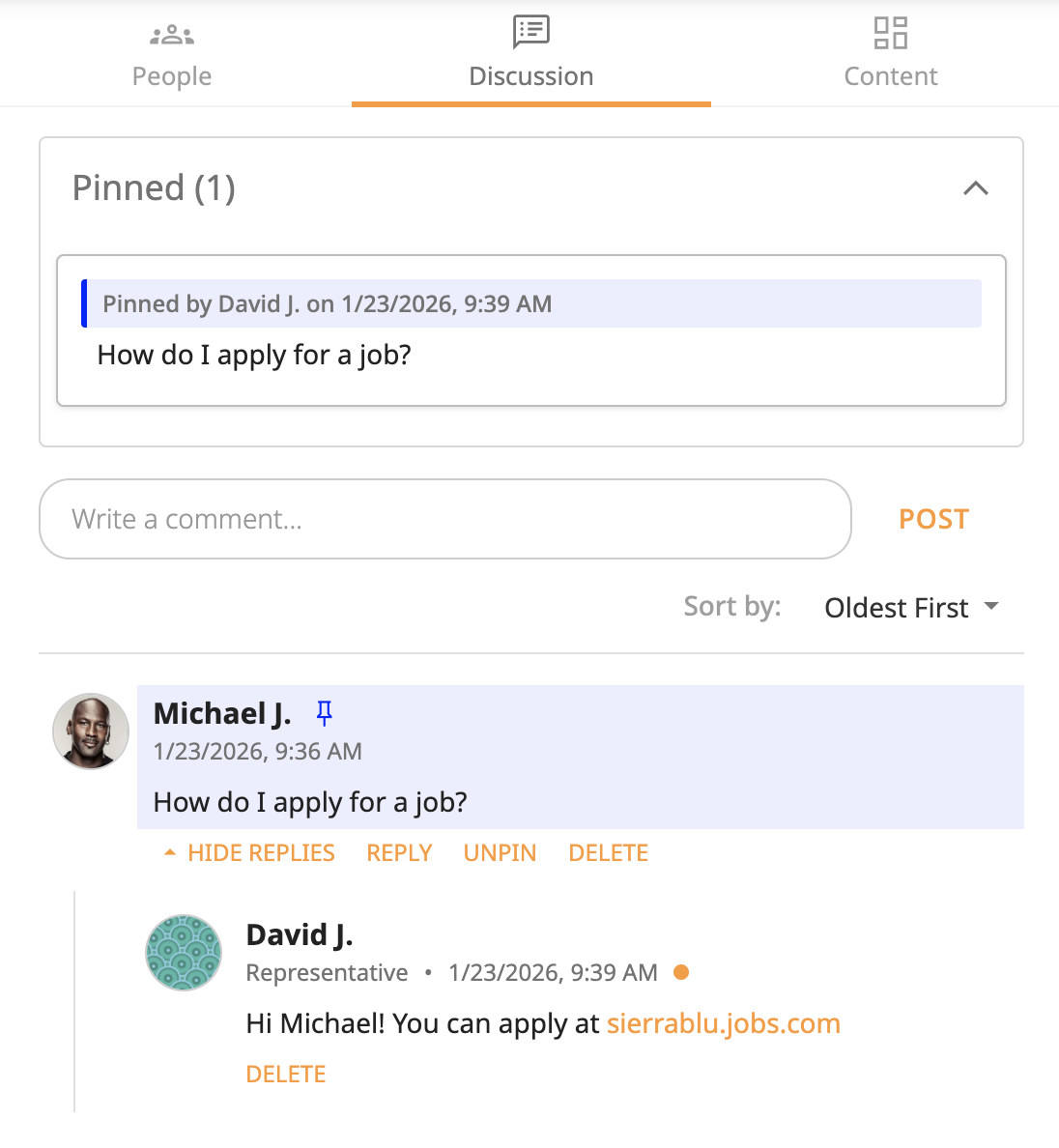Unpin Michael's comment
This screenshot has width=1059, height=1148.
500,853
